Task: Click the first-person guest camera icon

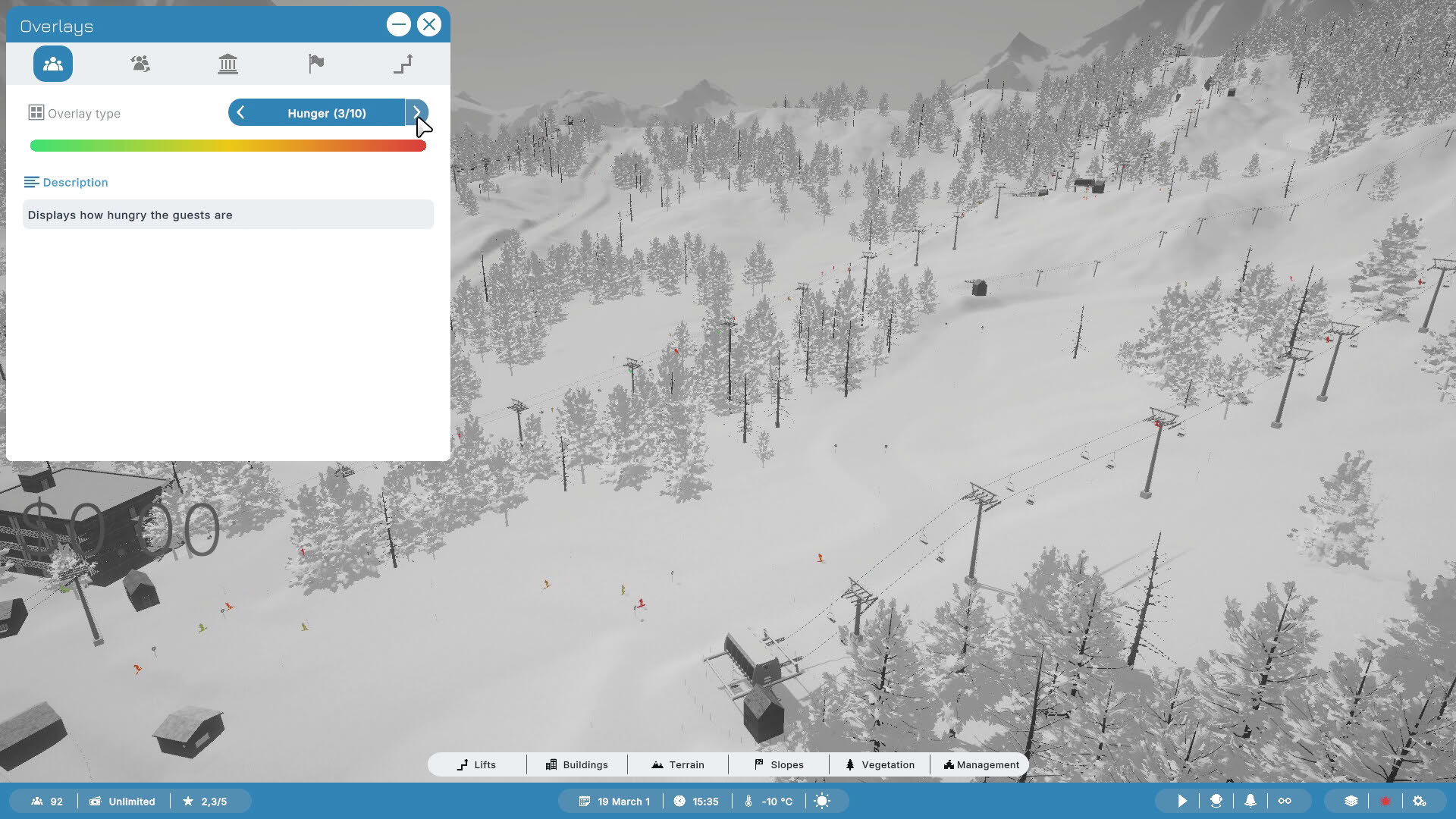Action: tap(1216, 801)
